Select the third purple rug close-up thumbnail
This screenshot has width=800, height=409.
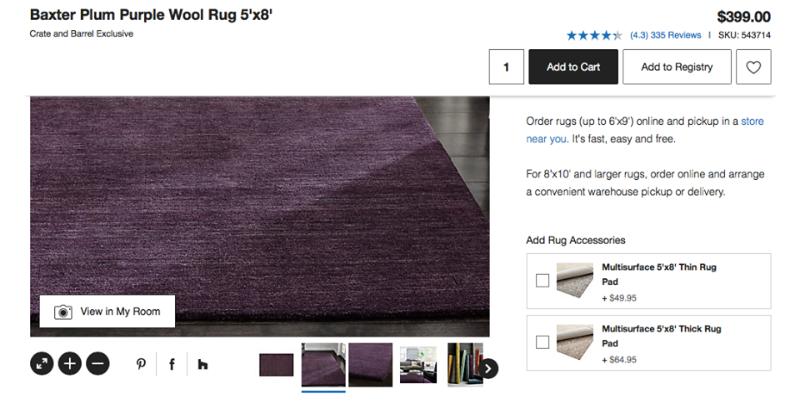click(370, 365)
